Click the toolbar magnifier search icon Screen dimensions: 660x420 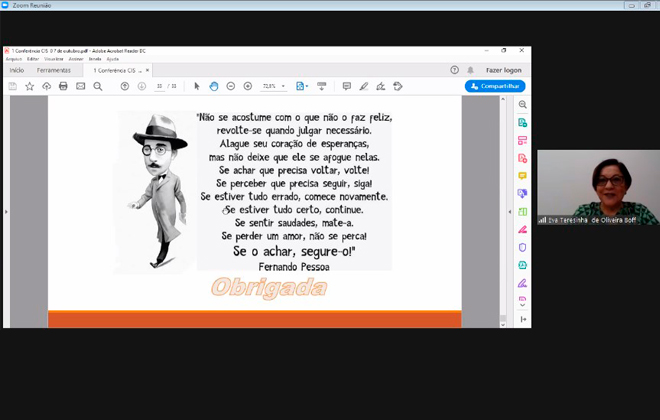[x=98, y=86]
